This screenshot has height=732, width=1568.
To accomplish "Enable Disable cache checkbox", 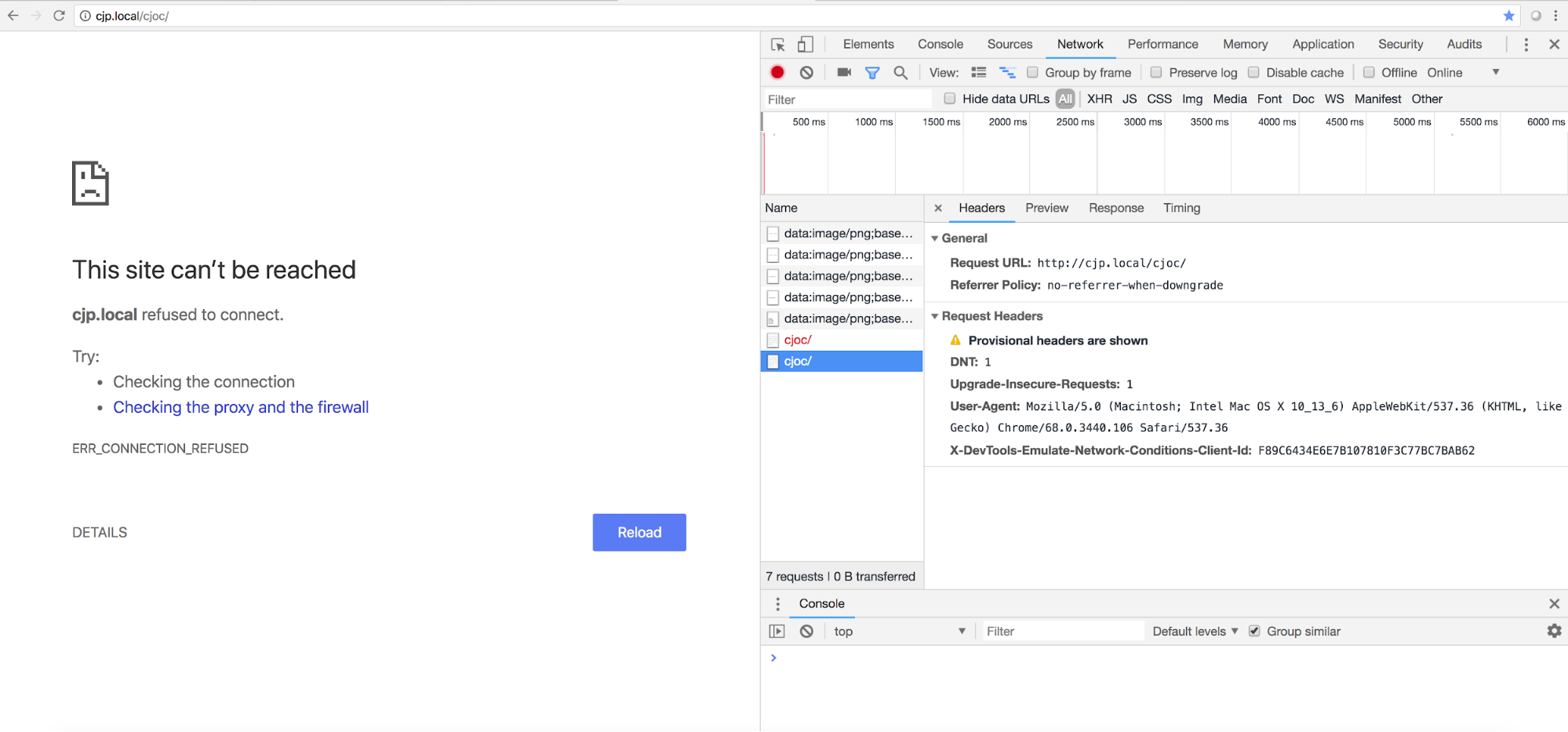I will pos(1253,72).
